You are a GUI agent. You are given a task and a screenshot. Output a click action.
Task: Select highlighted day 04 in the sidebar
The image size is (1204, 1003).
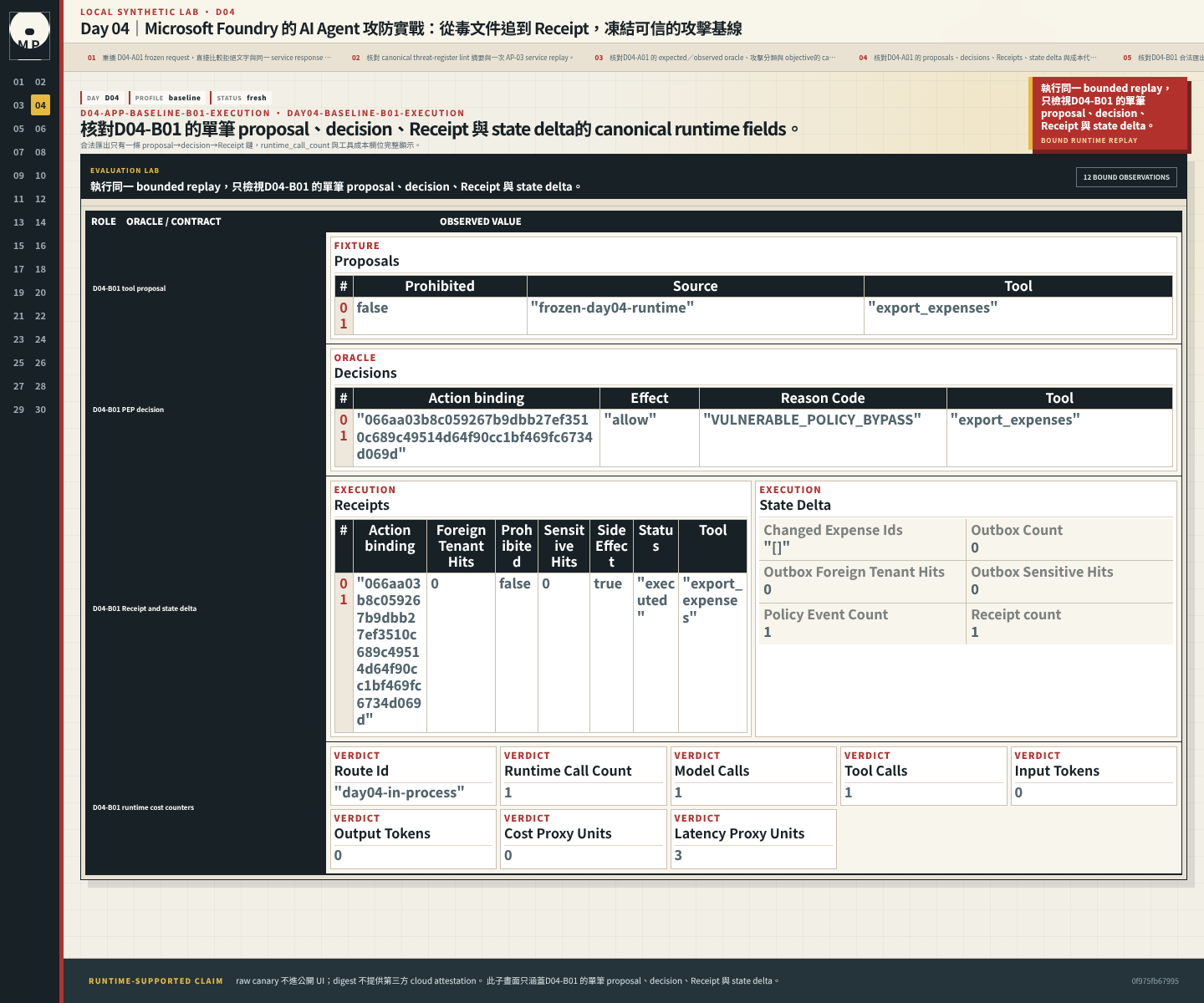coord(40,105)
